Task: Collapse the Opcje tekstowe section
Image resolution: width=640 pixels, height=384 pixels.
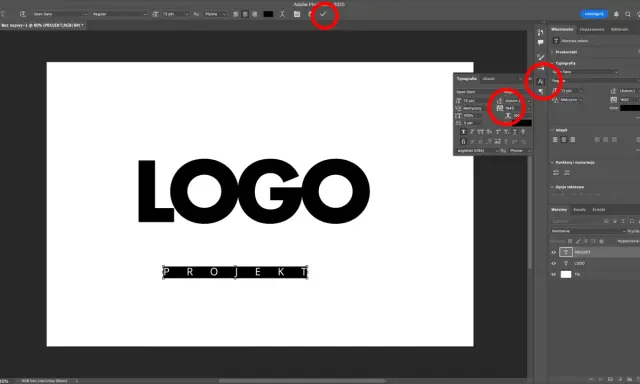Action: [552, 187]
